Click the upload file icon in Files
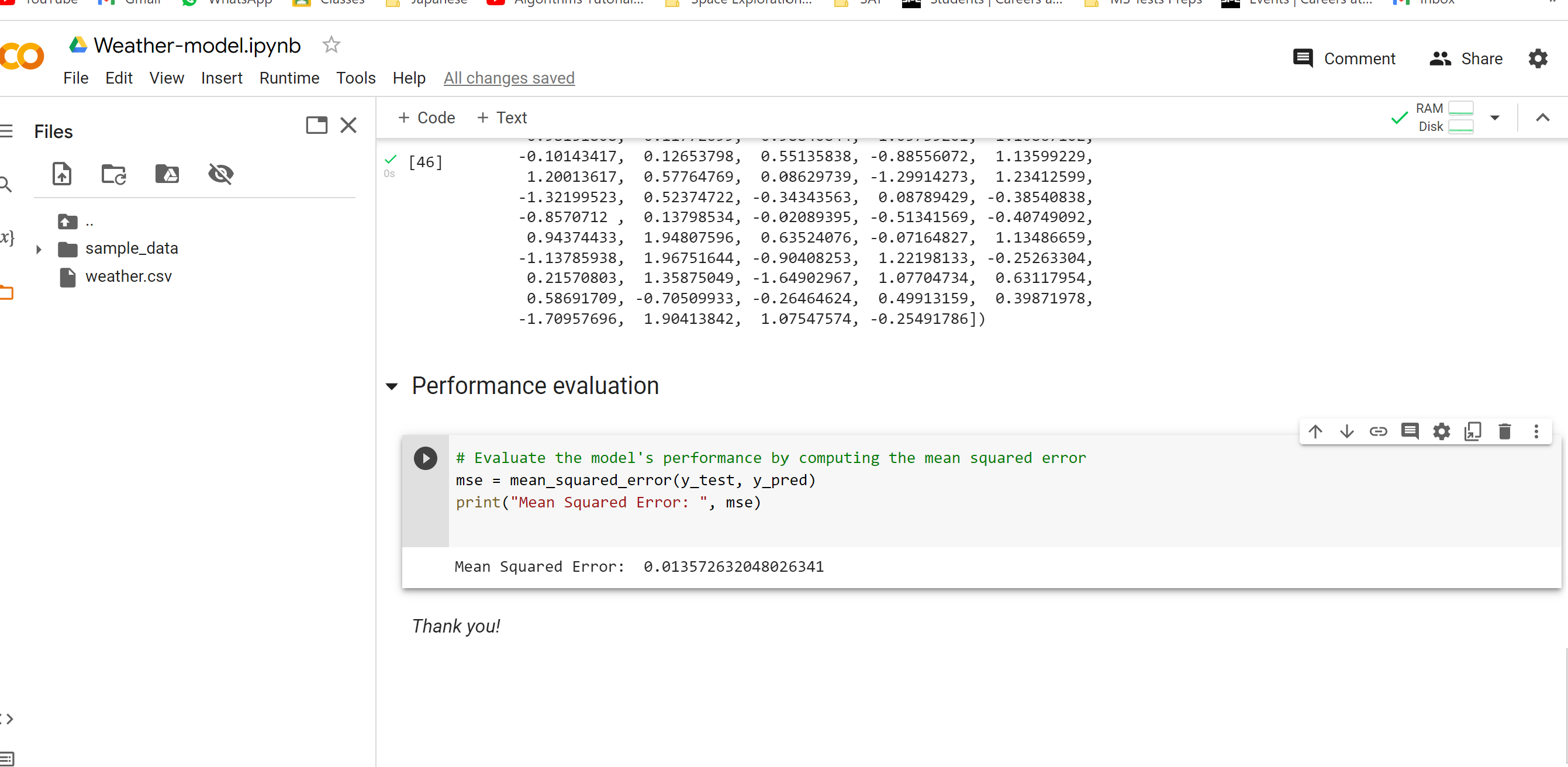The image size is (1568, 767). (61, 174)
